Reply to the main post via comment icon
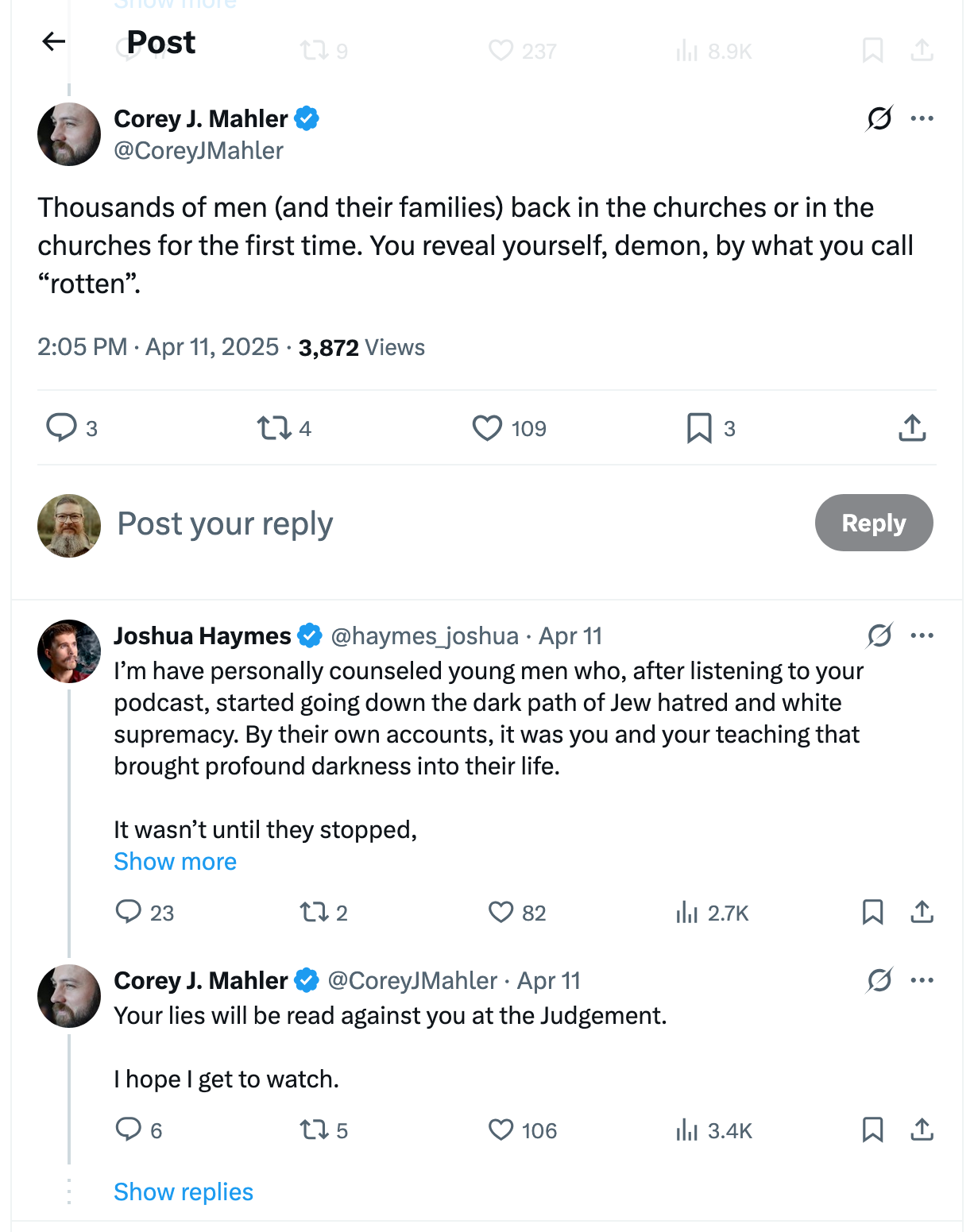This screenshot has width=974, height=1232. (x=61, y=427)
